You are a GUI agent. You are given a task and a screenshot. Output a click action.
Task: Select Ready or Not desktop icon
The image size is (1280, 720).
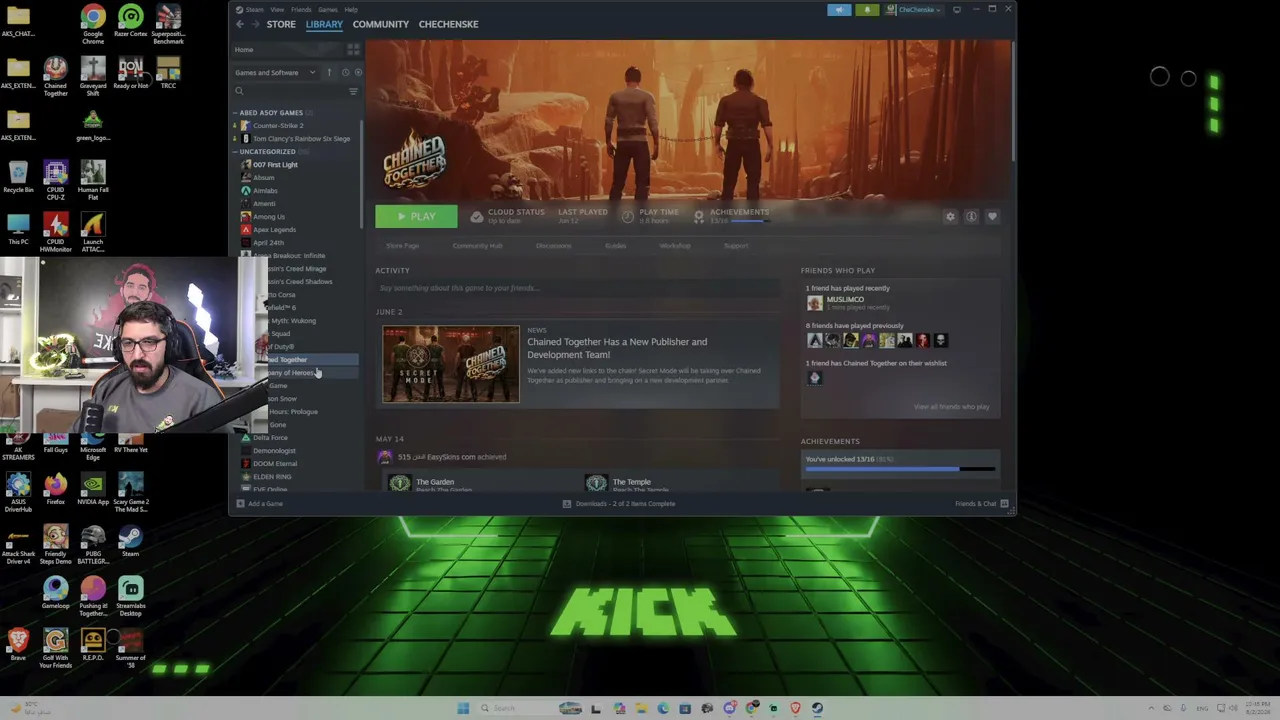(x=130, y=73)
